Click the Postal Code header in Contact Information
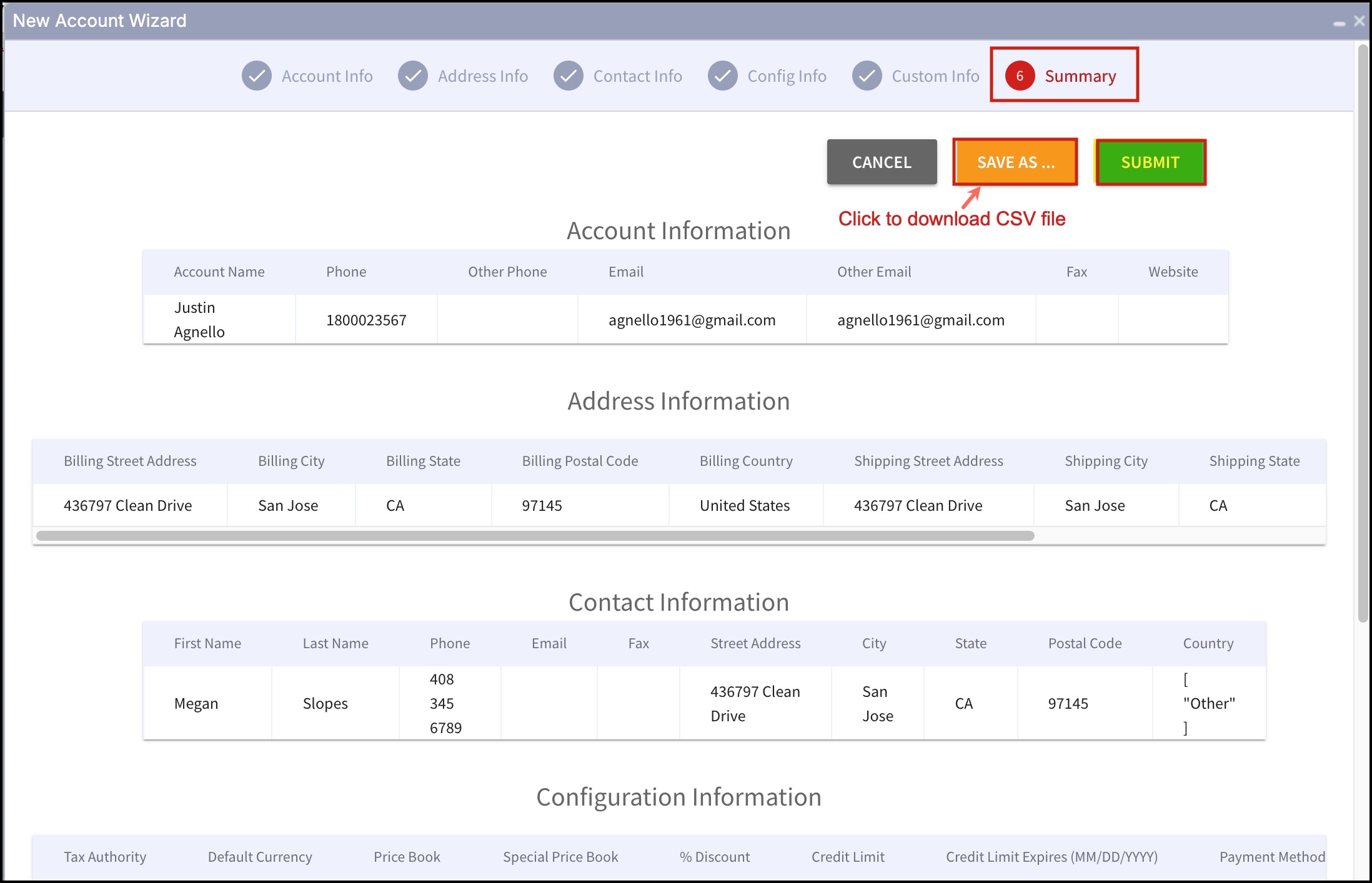This screenshot has height=883, width=1372. pyautogui.click(x=1085, y=643)
